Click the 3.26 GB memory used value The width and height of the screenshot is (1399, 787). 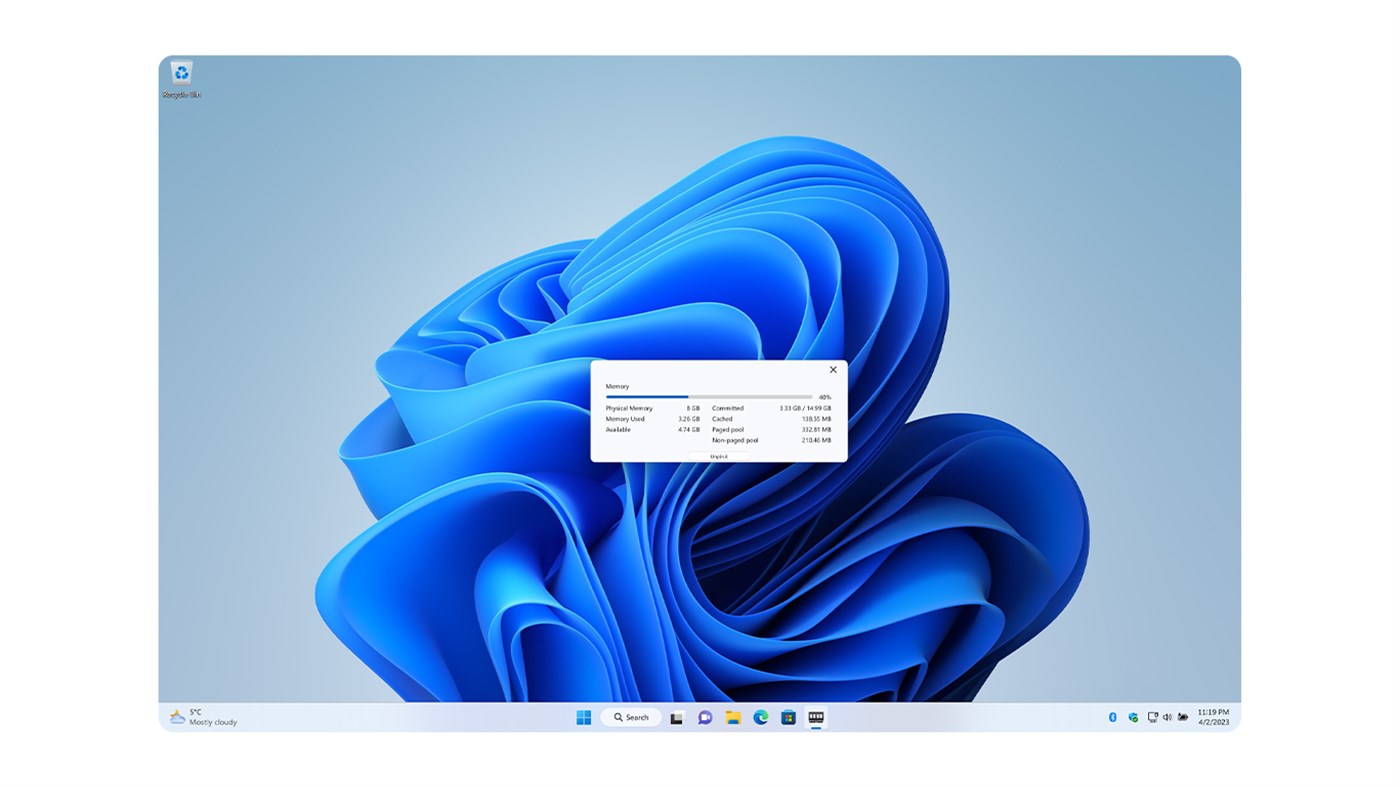pyautogui.click(x=689, y=419)
